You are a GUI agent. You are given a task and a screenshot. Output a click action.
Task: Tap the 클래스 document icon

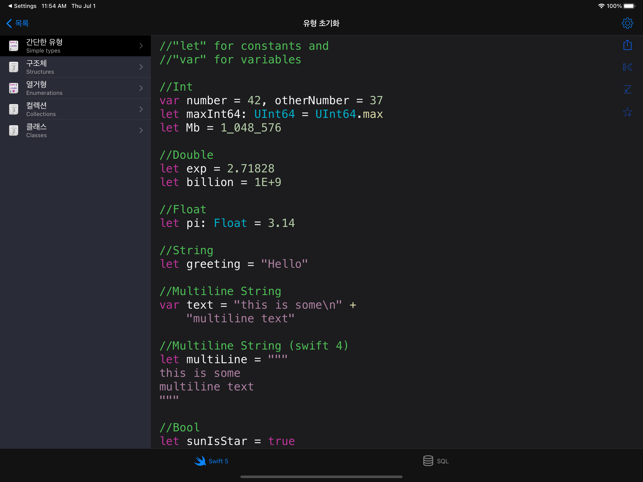click(x=14, y=130)
